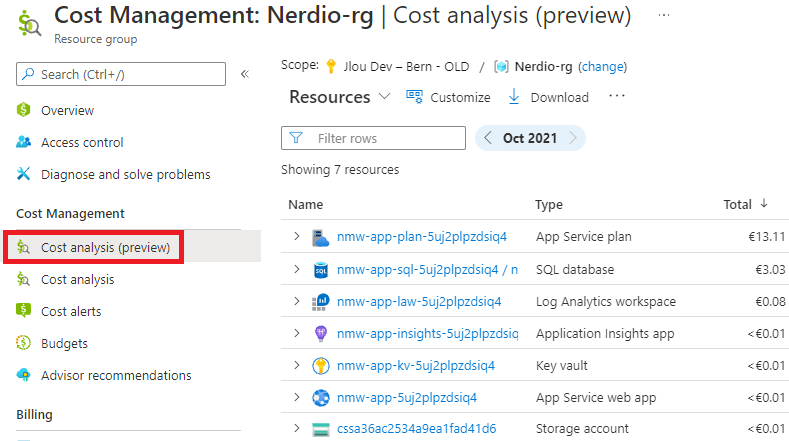Open nmw-app-plan-5uj2plpzdsiq4 resource link
Viewport: 789px width, 441px height.
(x=422, y=237)
